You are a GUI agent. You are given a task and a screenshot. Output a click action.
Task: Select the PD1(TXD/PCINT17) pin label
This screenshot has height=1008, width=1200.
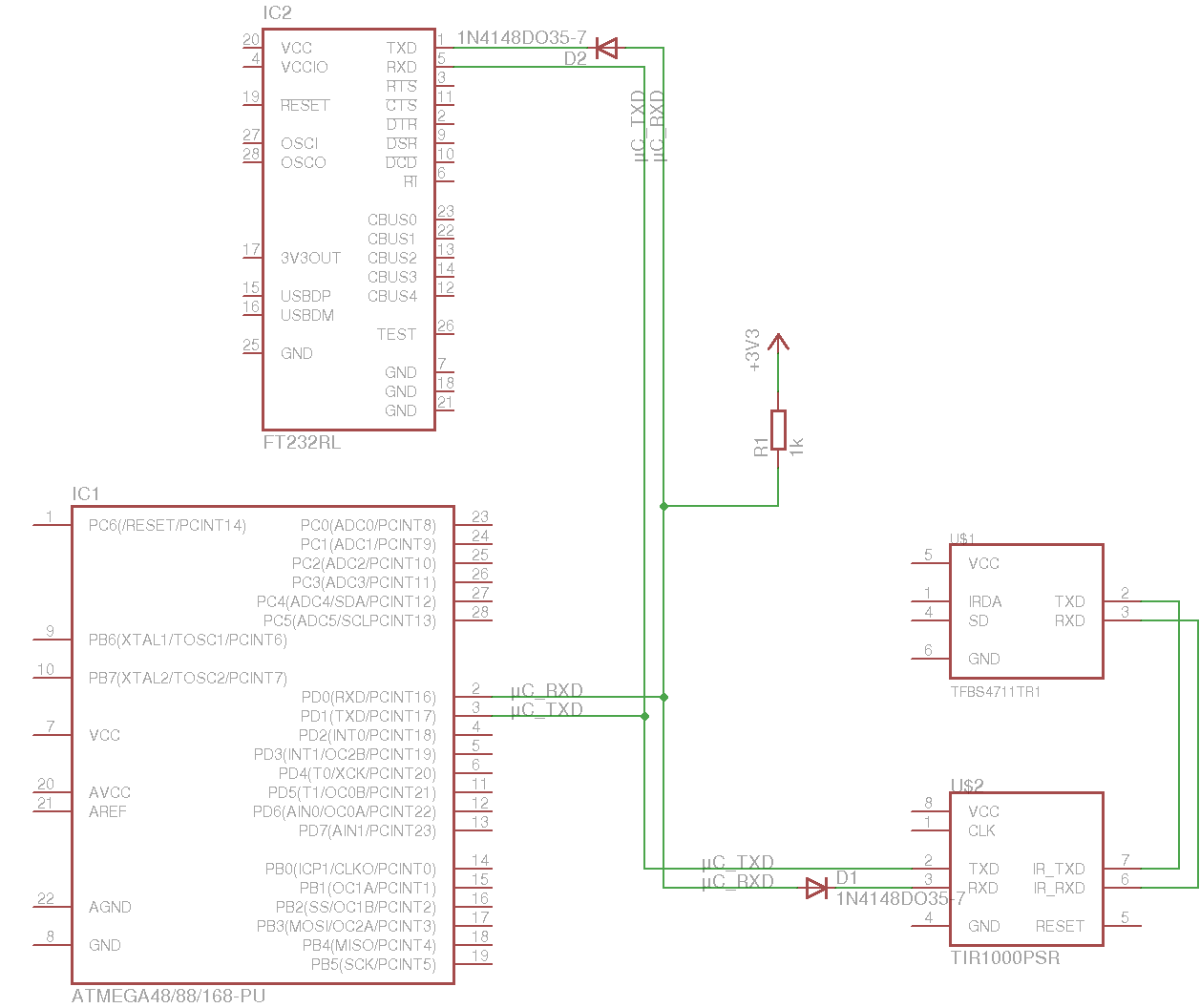(368, 716)
